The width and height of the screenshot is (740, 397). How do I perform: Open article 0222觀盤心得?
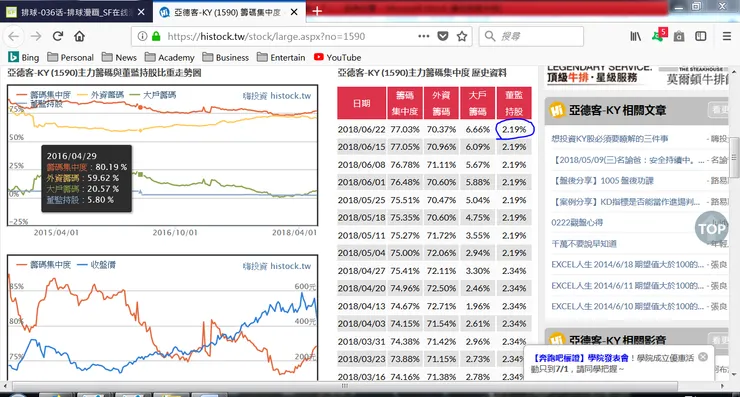click(x=577, y=223)
